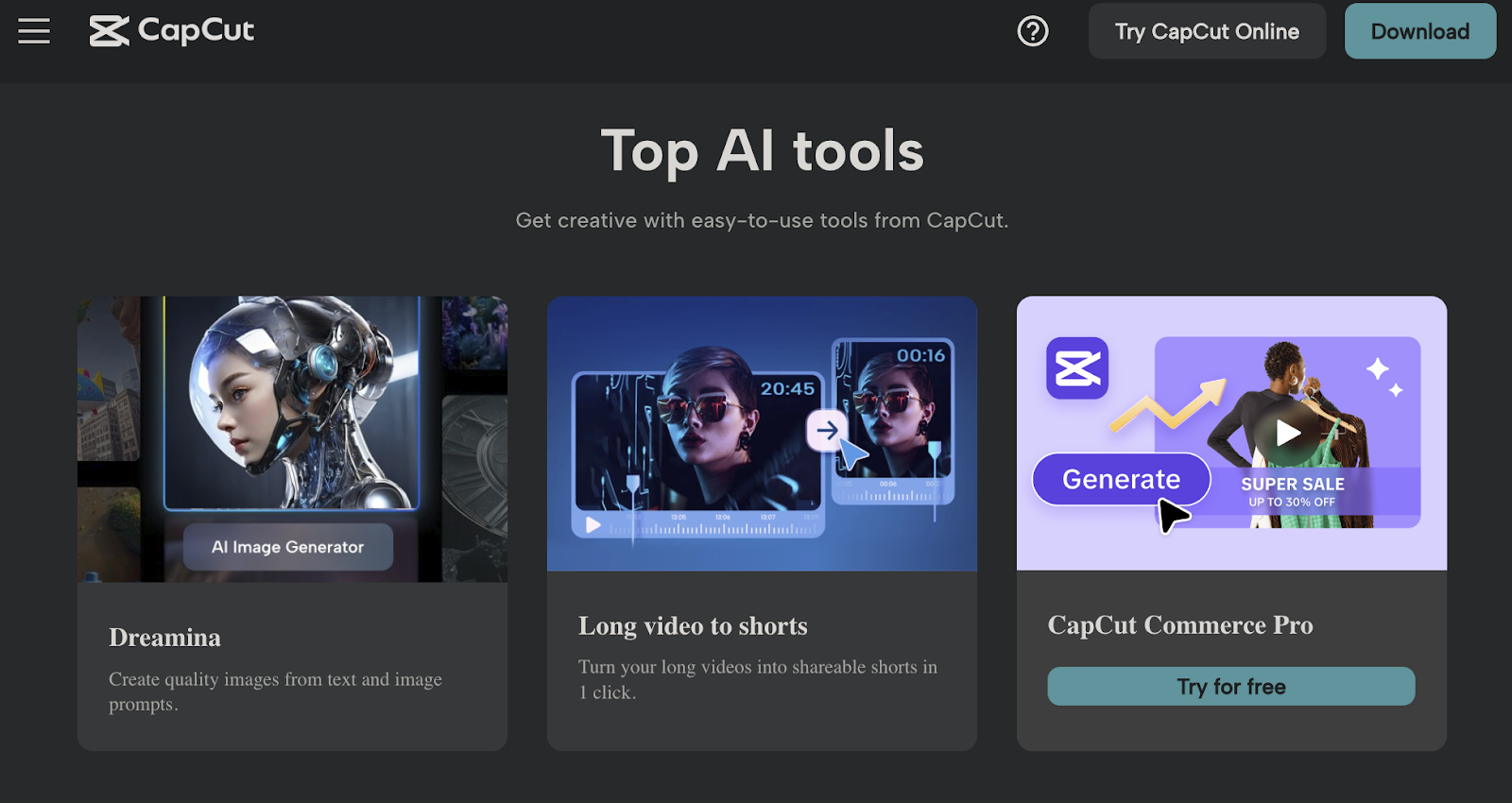Click the Try for free button
Image resolution: width=1512 pixels, height=803 pixels.
tap(1231, 687)
